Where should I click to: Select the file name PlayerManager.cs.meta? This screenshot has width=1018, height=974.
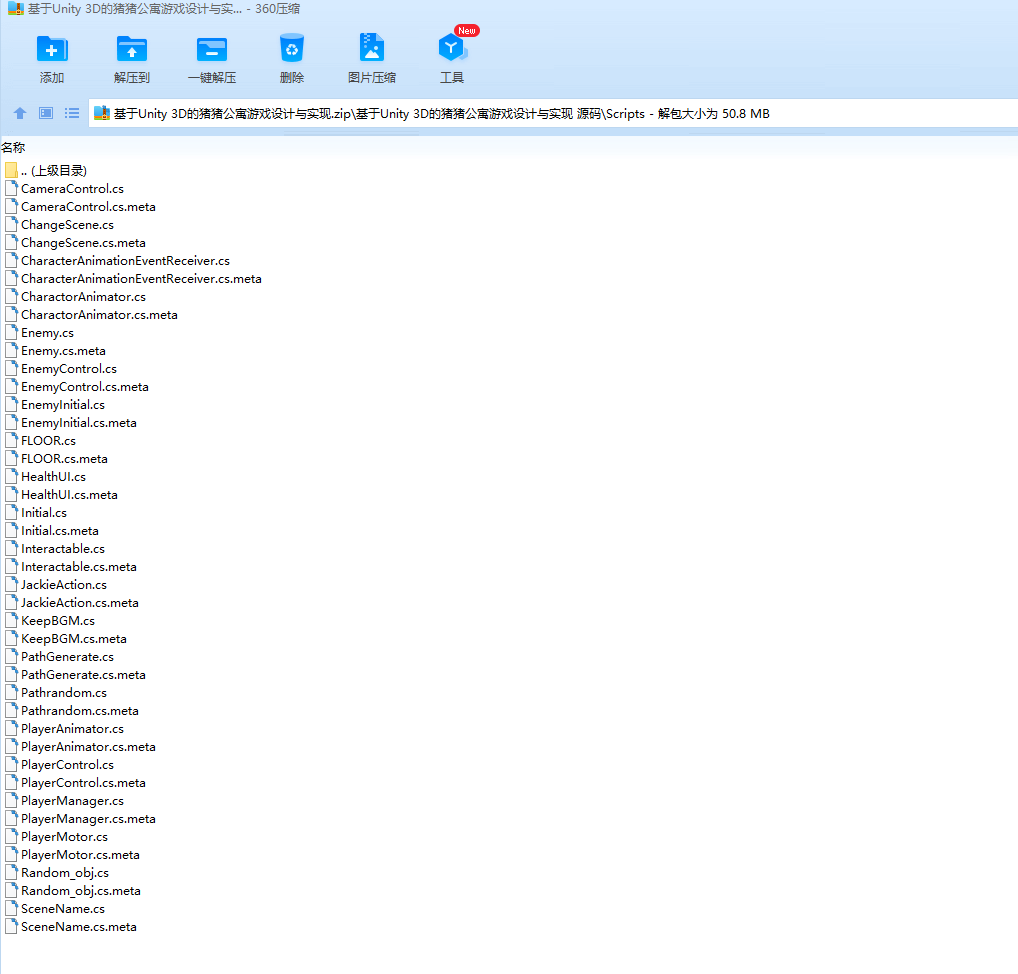(88, 819)
